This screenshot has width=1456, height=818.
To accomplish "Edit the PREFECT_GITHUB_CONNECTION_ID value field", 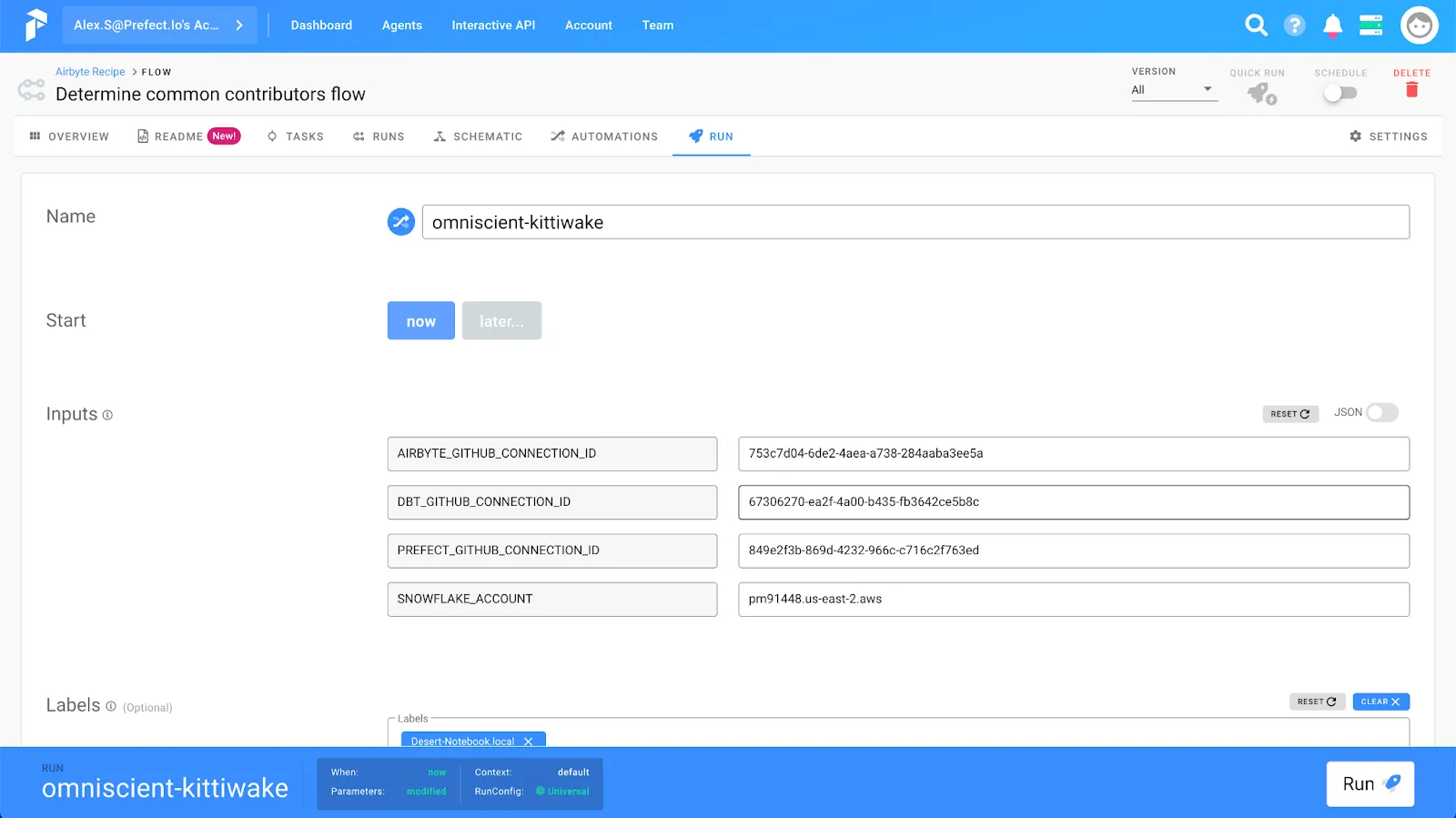I will pos(1074,550).
